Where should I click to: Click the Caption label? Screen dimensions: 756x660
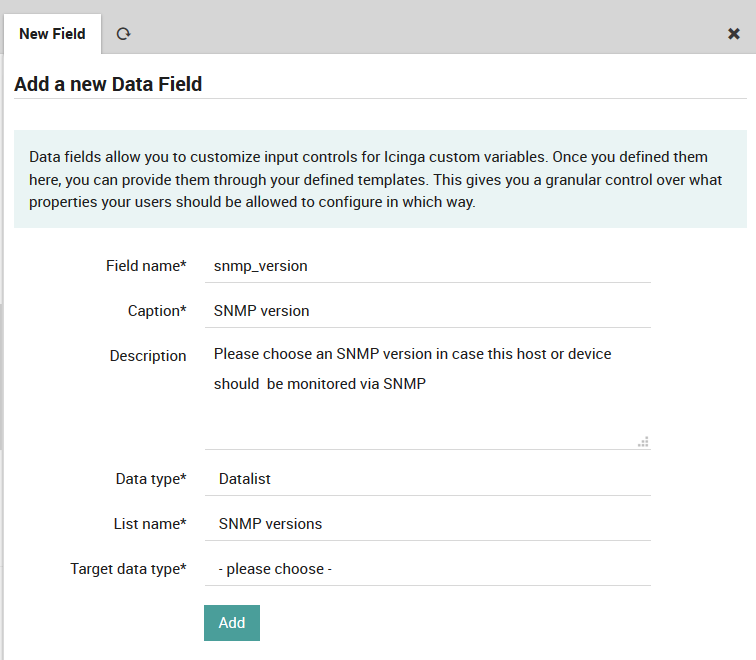[157, 311]
